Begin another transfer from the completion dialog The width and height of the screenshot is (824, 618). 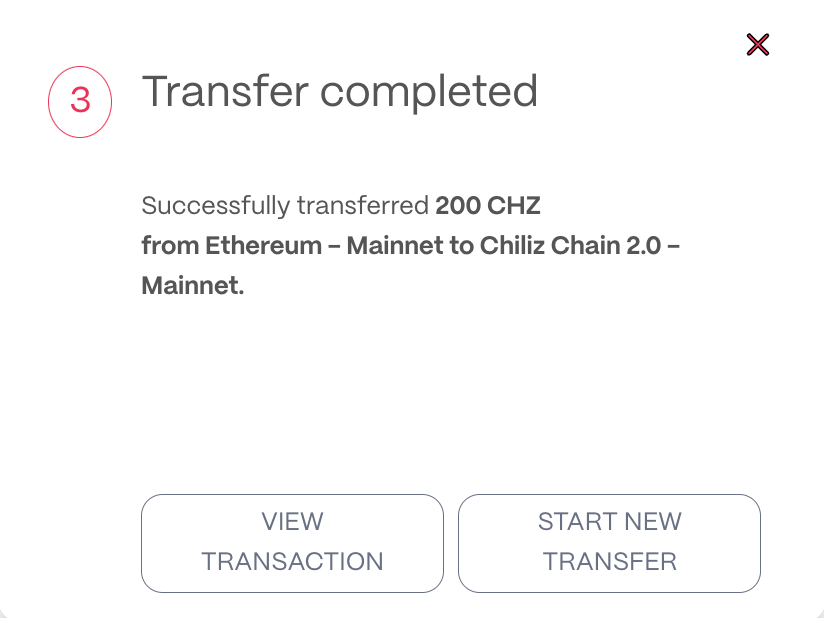click(609, 542)
